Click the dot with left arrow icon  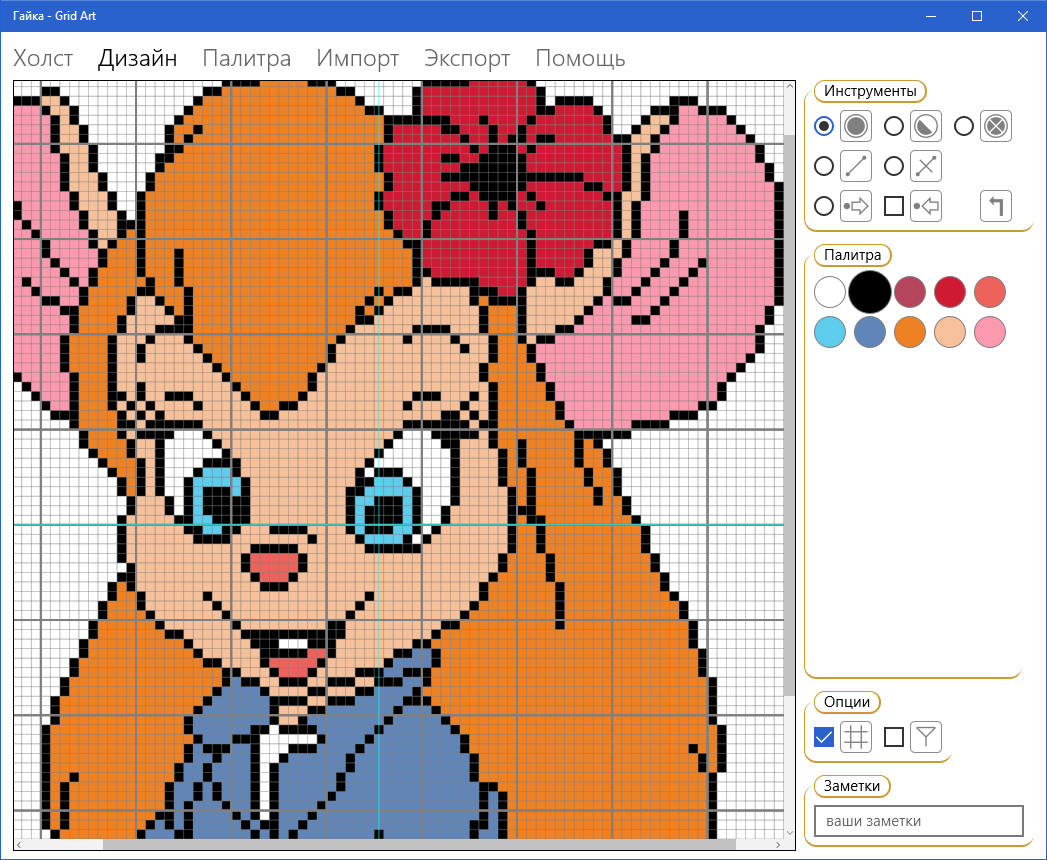tap(925, 206)
